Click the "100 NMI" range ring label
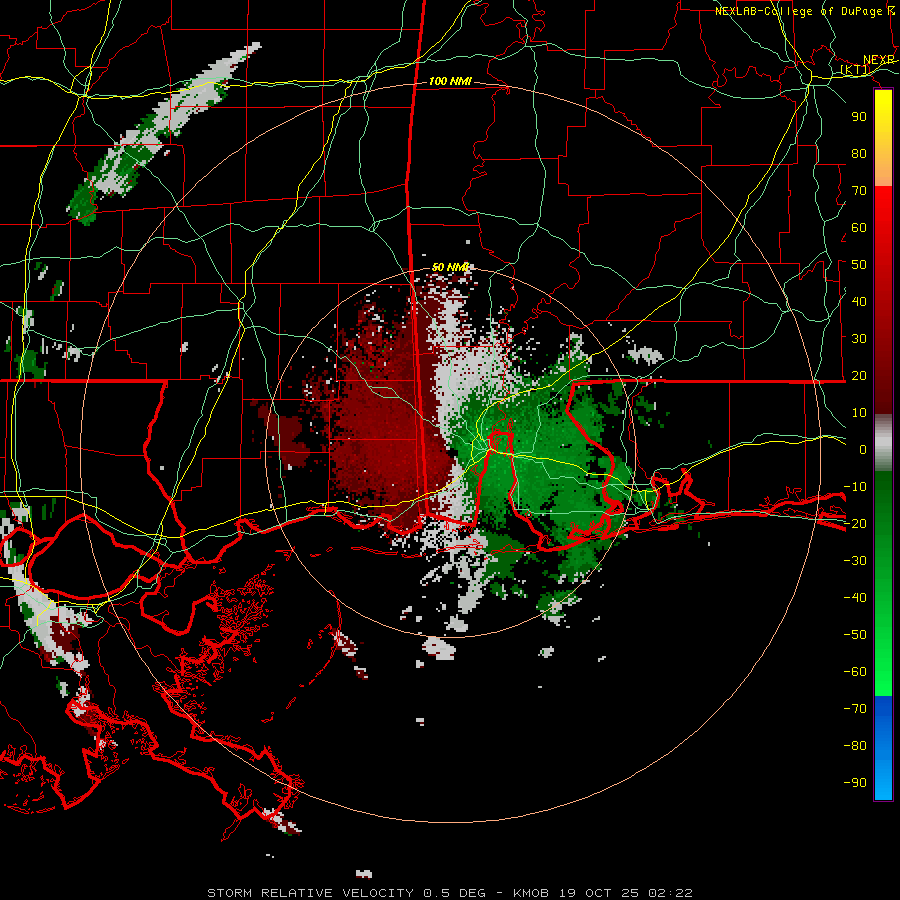 450,82
